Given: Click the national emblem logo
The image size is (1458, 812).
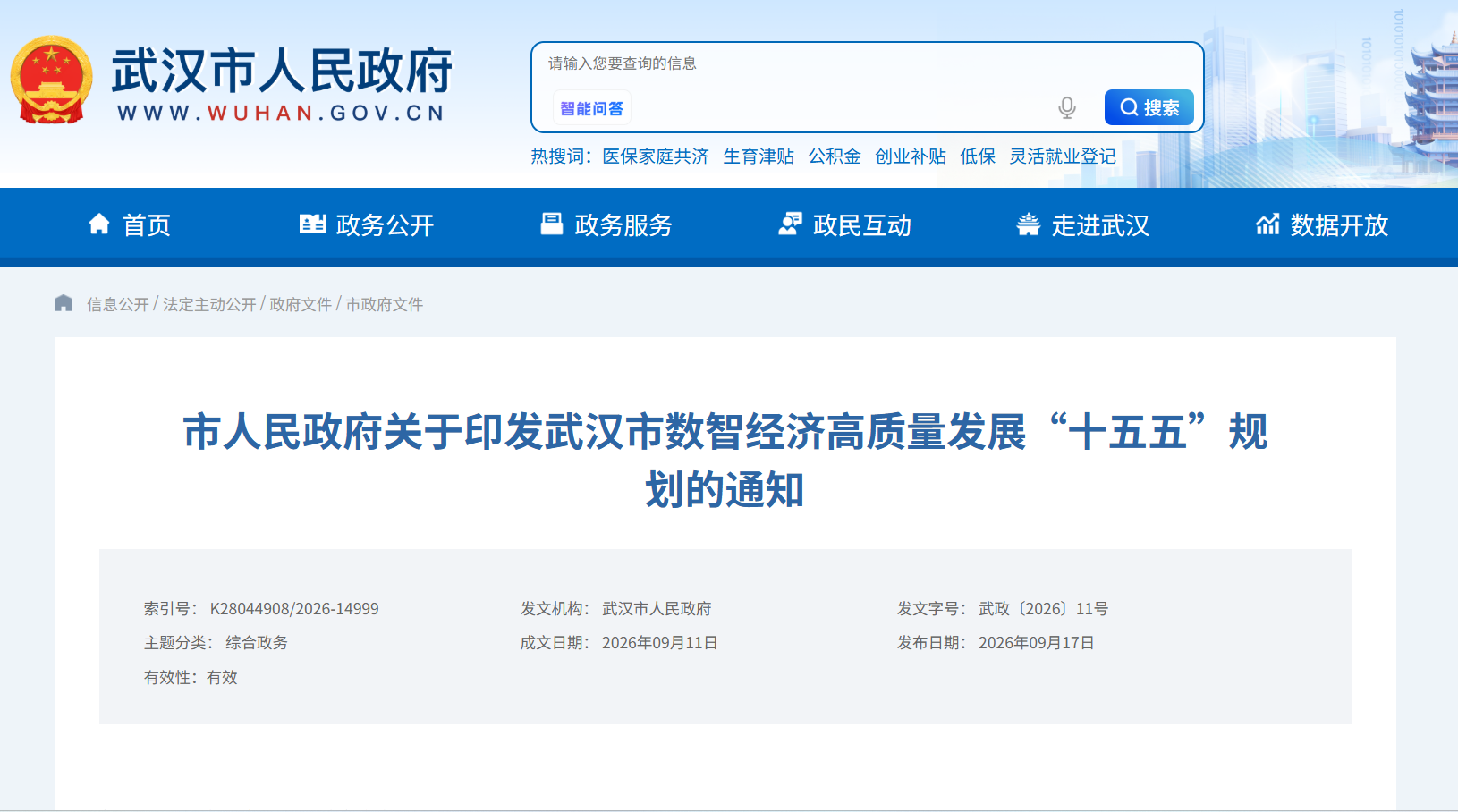Looking at the screenshot, I should point(51,80).
